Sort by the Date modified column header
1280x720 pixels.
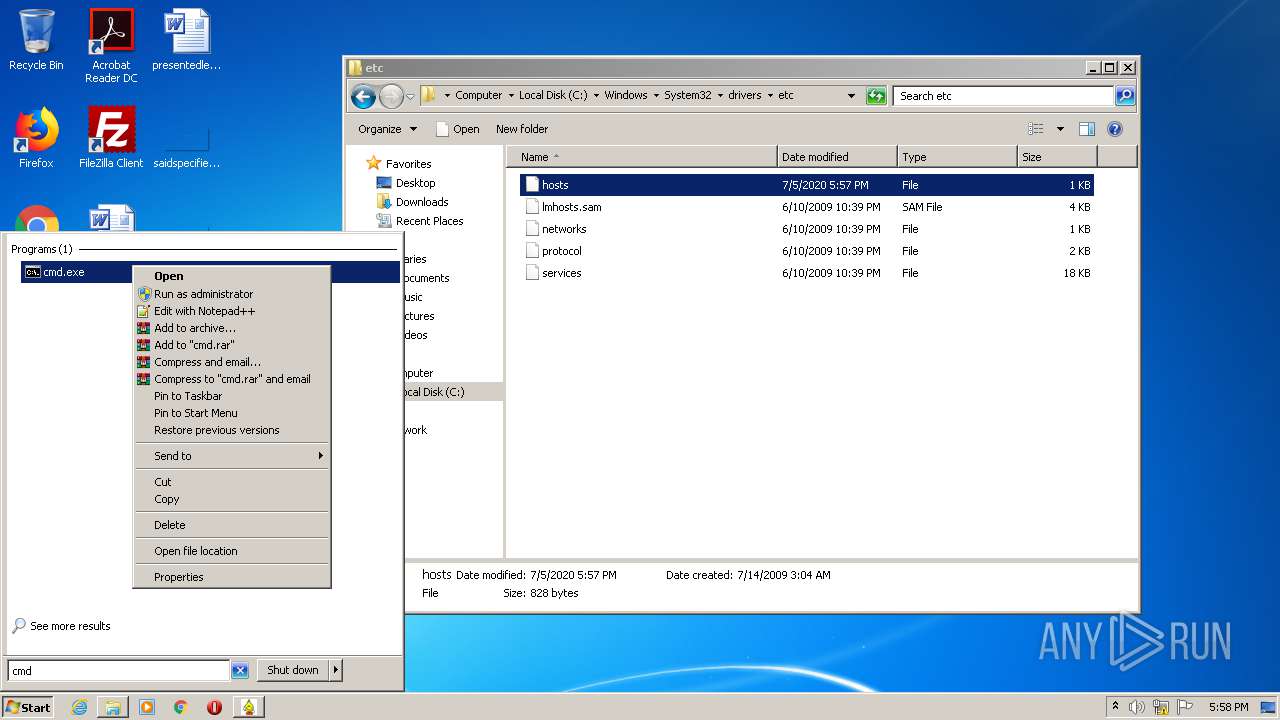coord(837,157)
